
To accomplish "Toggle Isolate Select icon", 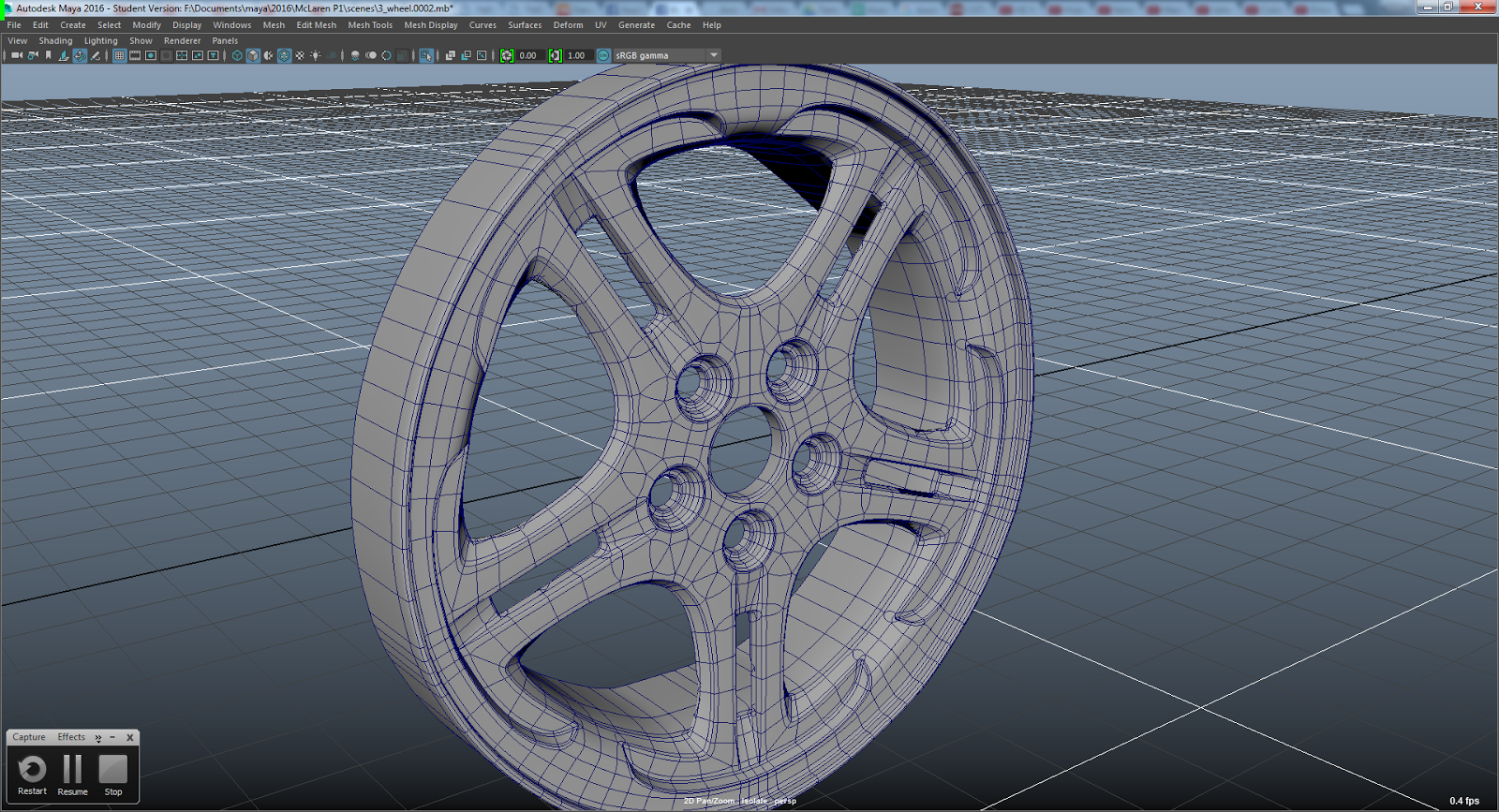I will click(x=426, y=55).
